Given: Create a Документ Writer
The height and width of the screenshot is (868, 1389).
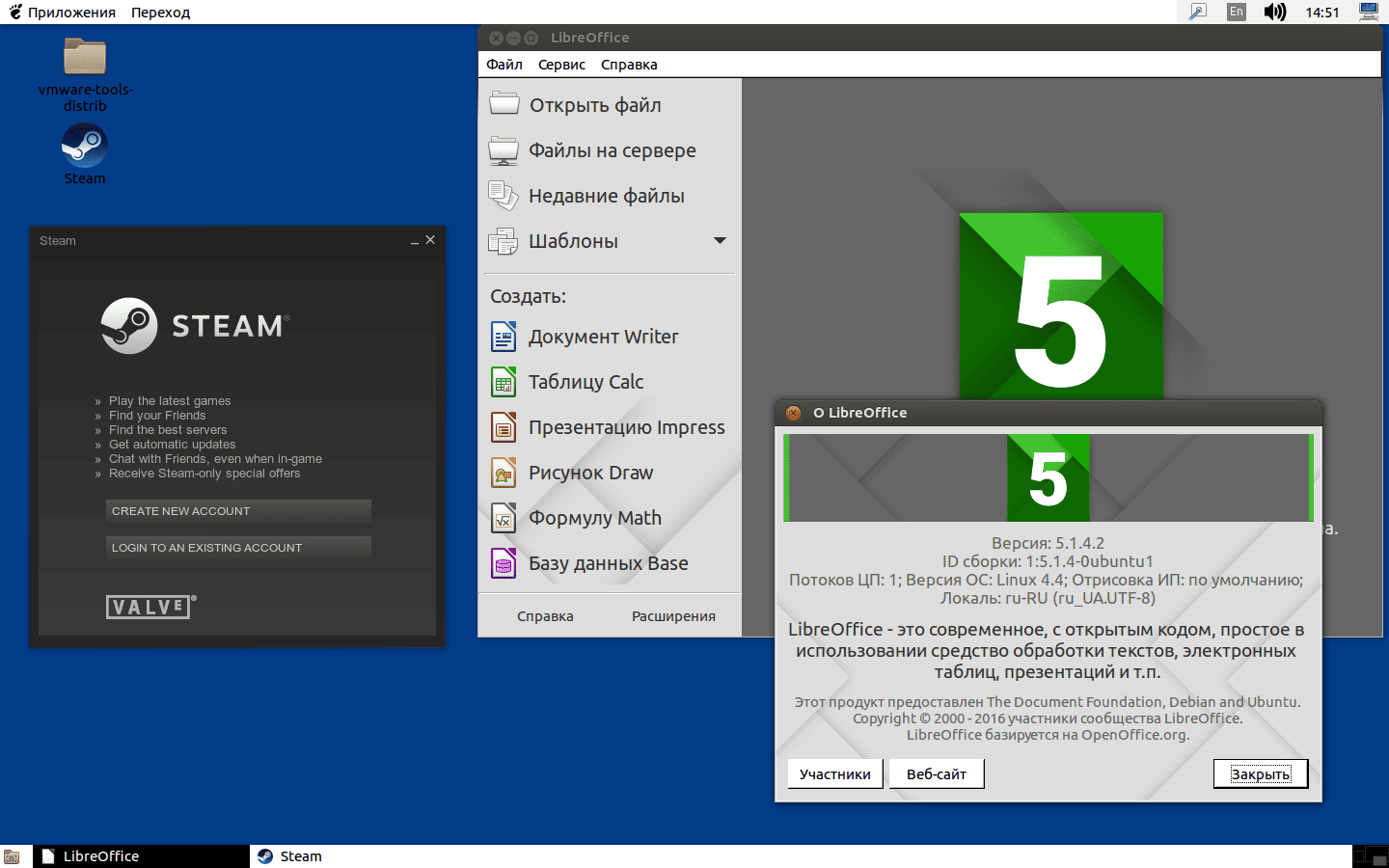Looking at the screenshot, I should (604, 337).
